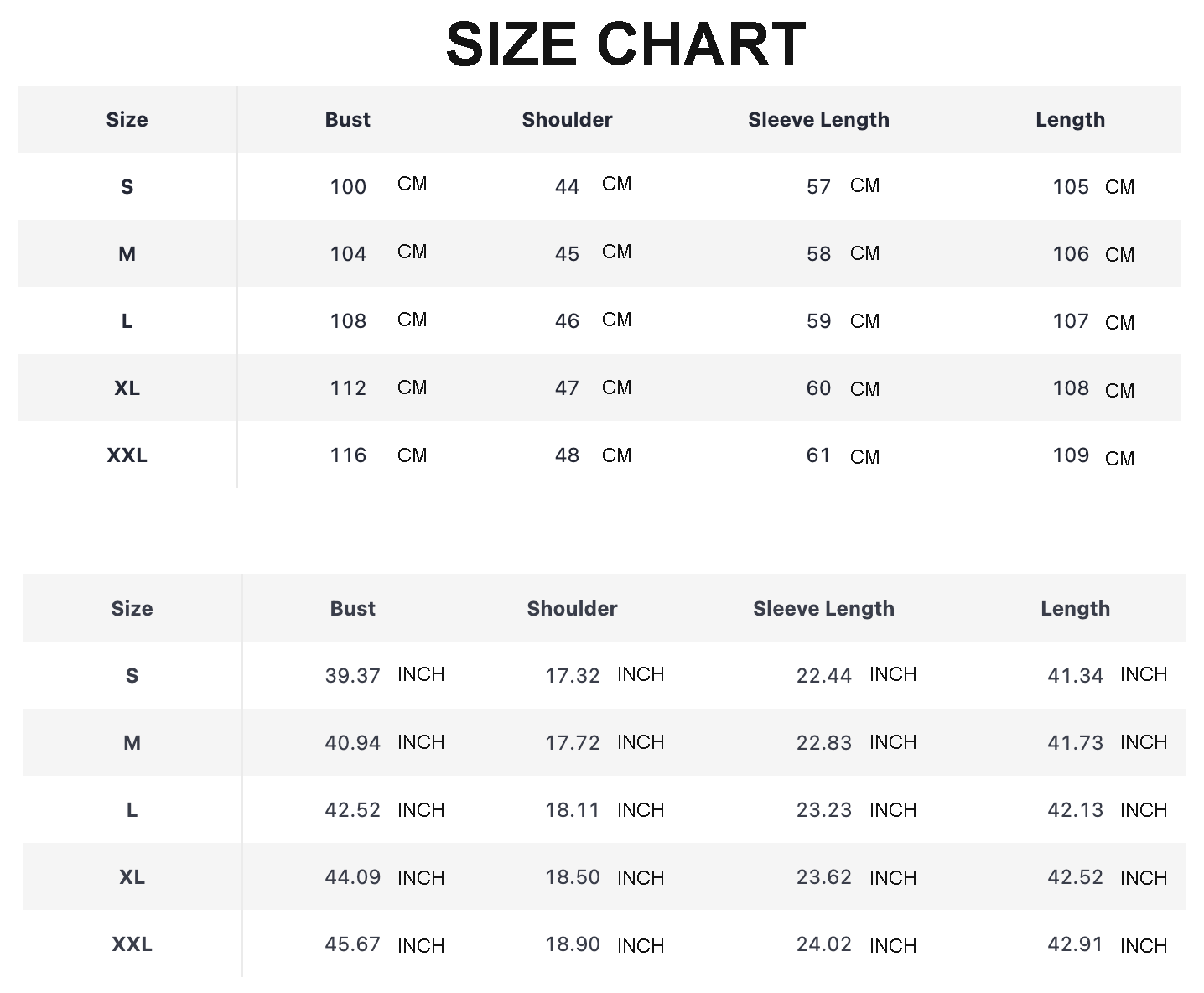Viewport: 1204px width, 993px height.
Task: Click the 18.11 shoulder value for size L
Action: pos(572,810)
